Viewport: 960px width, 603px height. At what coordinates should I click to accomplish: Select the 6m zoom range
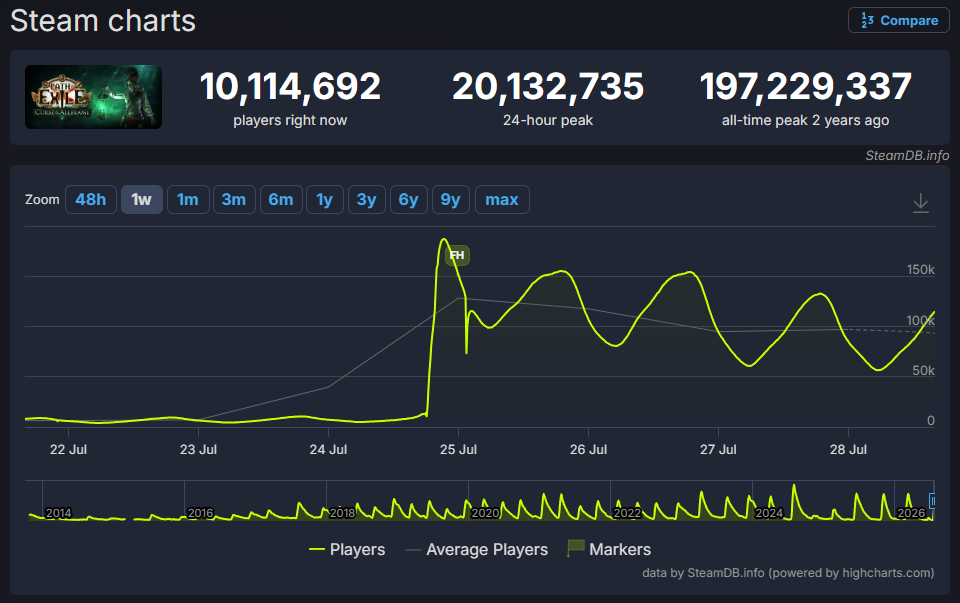coord(281,200)
